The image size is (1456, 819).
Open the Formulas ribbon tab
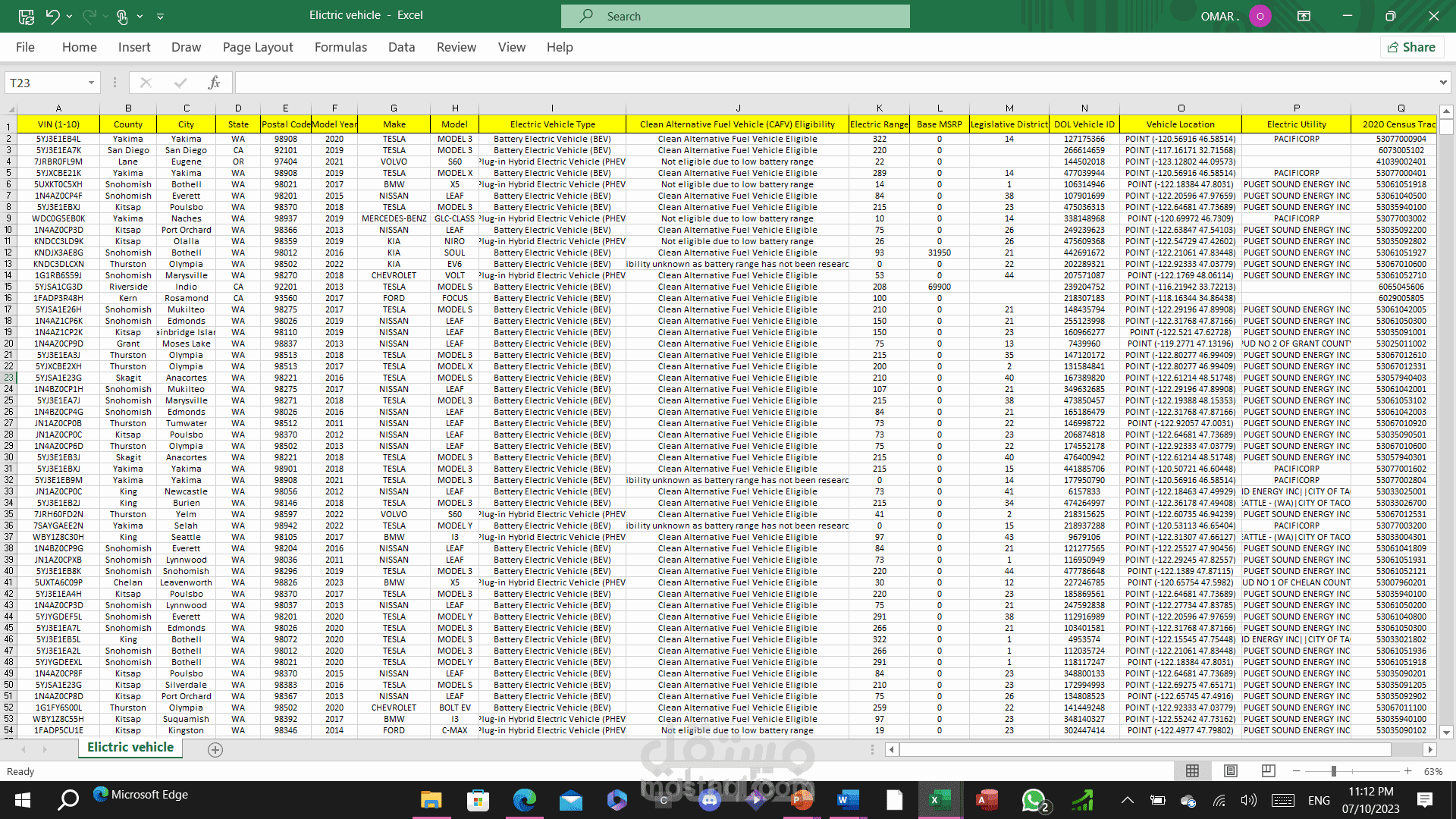[x=340, y=47]
